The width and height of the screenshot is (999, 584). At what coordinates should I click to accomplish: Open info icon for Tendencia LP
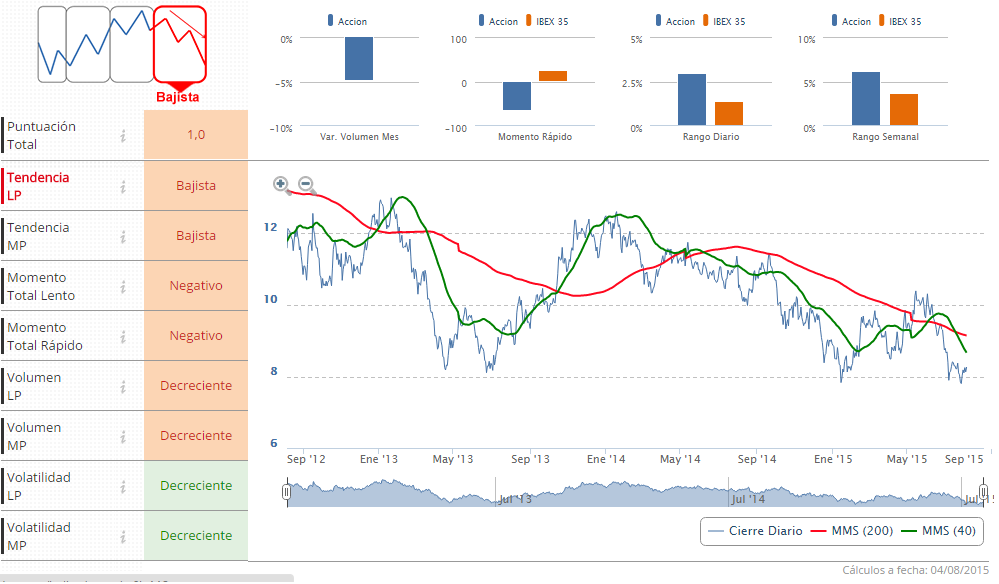point(123,186)
